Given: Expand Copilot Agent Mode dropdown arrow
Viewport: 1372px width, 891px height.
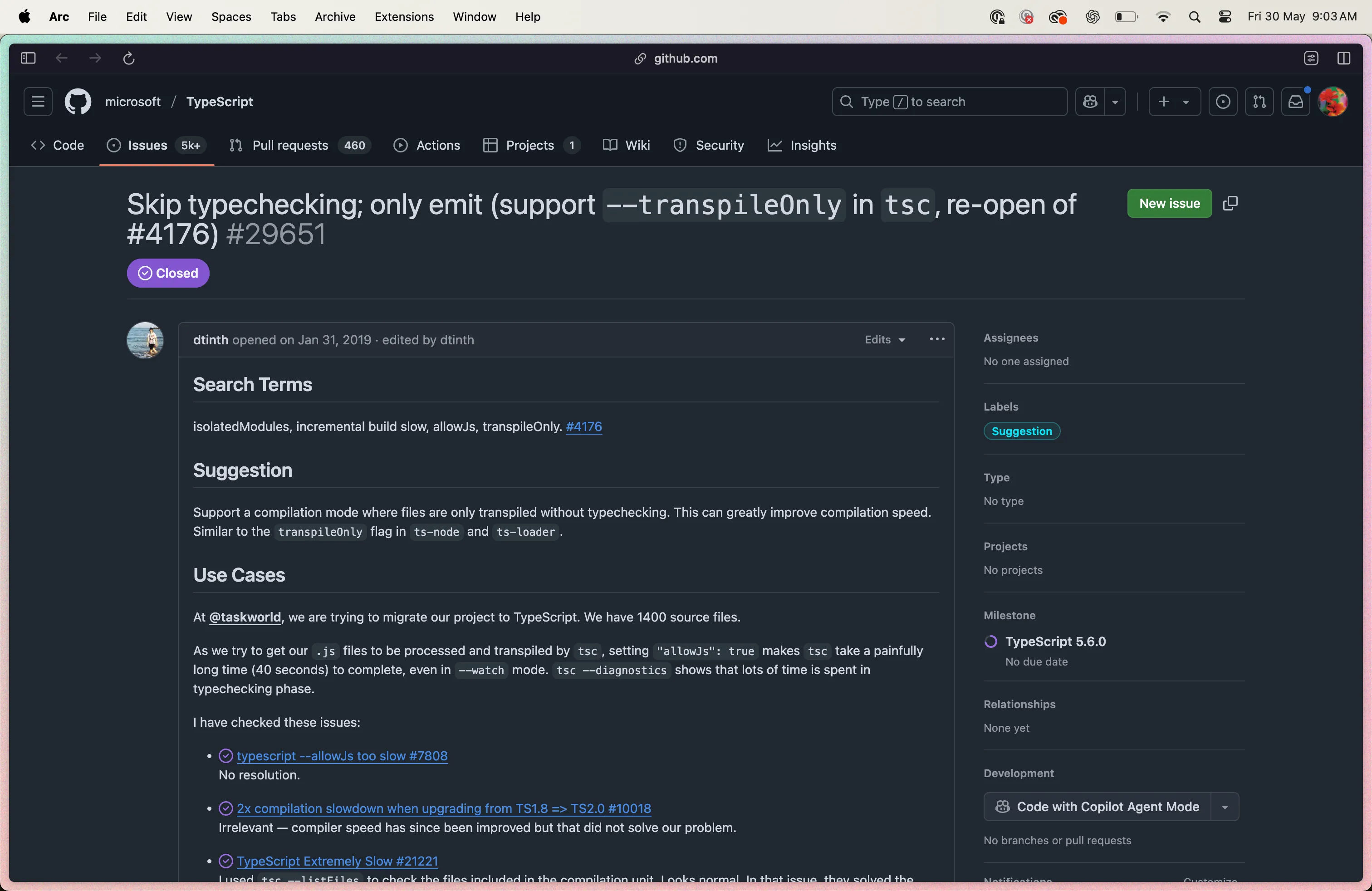Looking at the screenshot, I should coord(1225,807).
